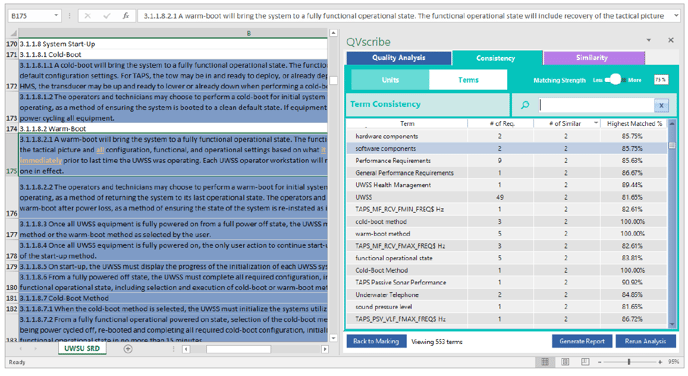Click the search magnifier icon in QVscribe
Image resolution: width=688 pixels, height=376 pixels.
point(525,105)
